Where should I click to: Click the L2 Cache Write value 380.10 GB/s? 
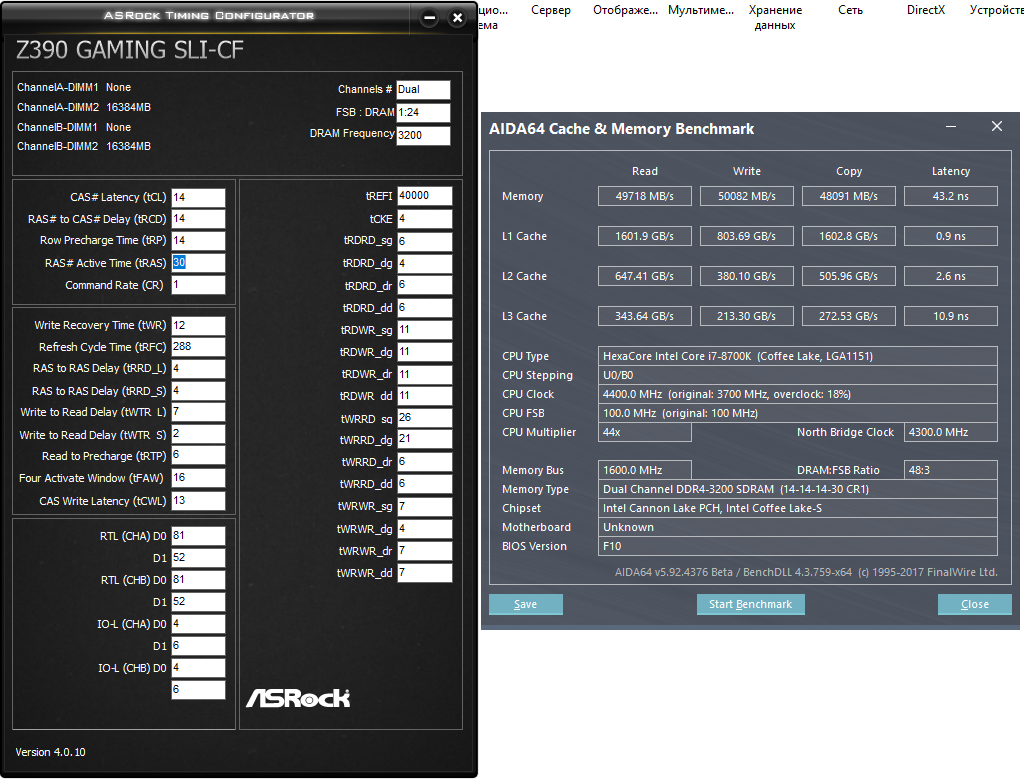746,276
